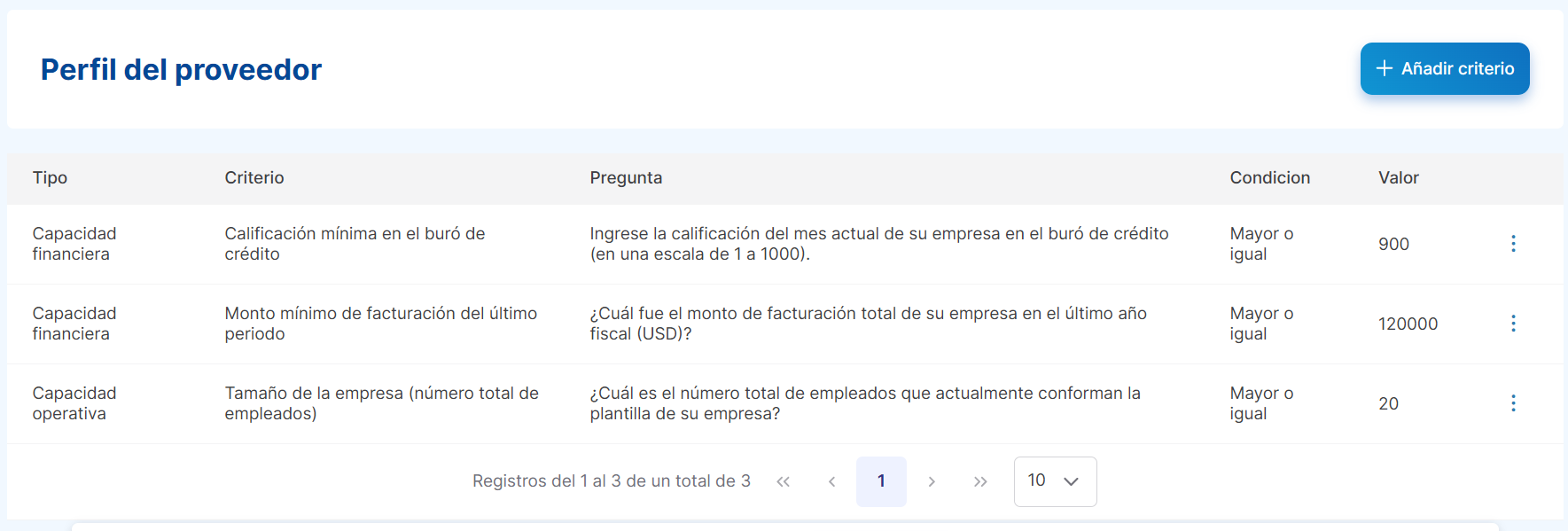This screenshot has height=531, width=1568.
Task: Select the 'Tamaño de la empresa' criterion cell
Action: pos(381,403)
